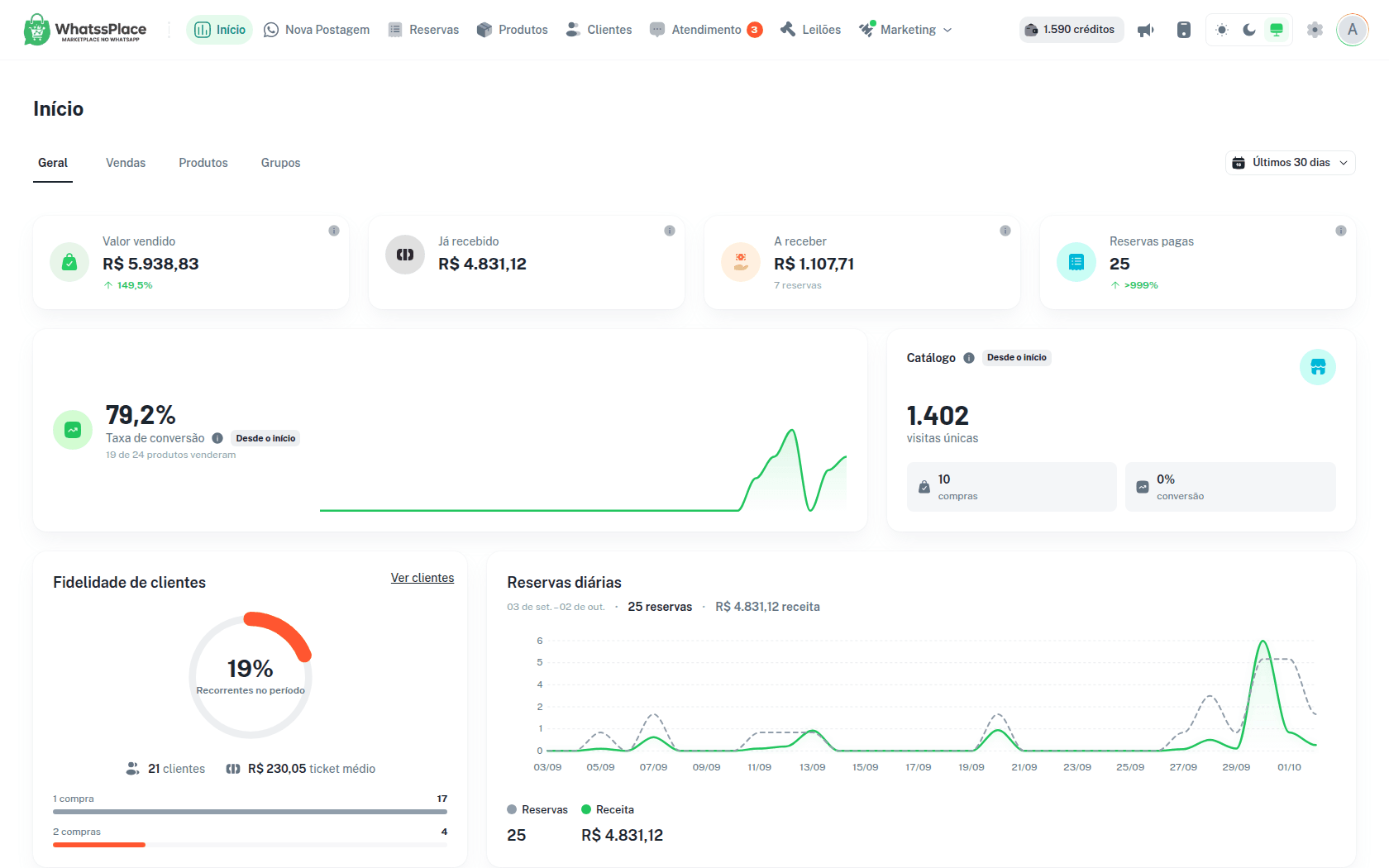Click the Já recebido money icon
This screenshot has height=868, width=1389.
(405, 255)
